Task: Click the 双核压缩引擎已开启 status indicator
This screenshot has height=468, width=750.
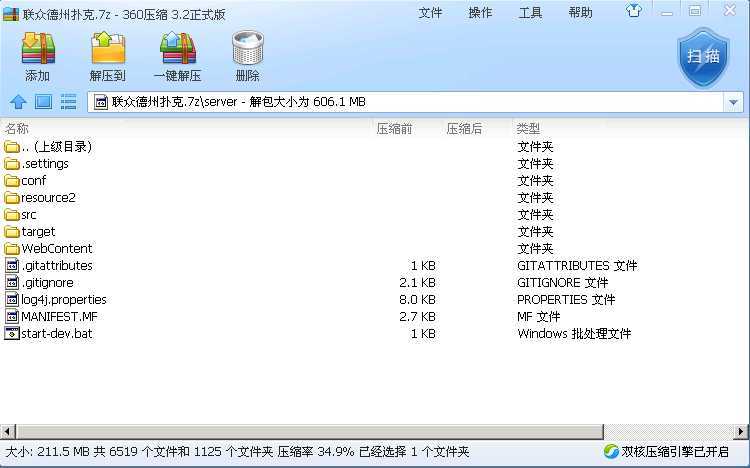Action: (x=667, y=452)
